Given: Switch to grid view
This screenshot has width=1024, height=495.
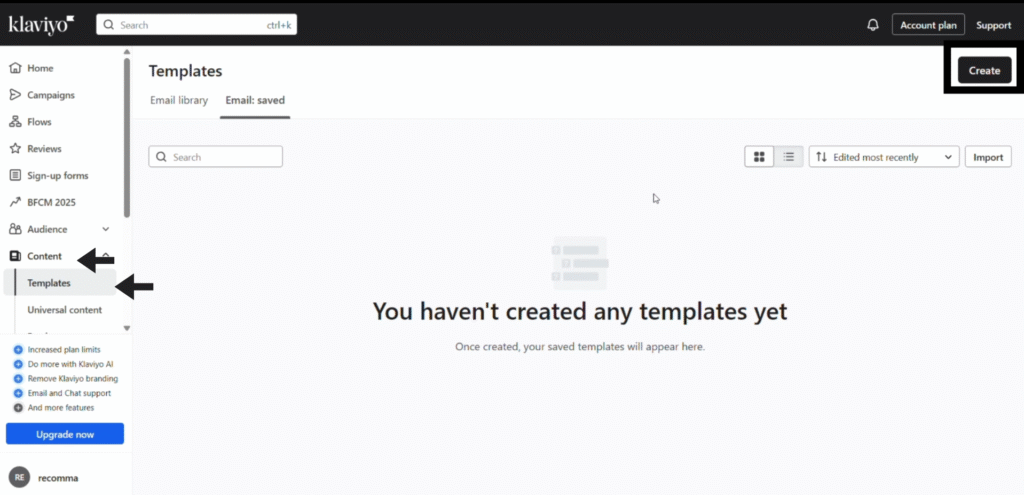Looking at the screenshot, I should point(759,157).
